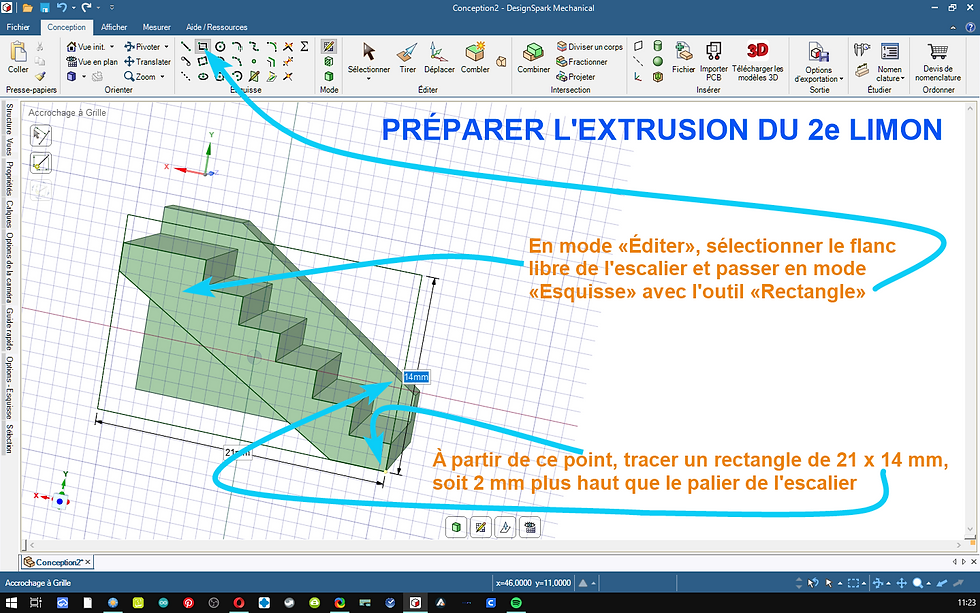Click the Projeter button
The height and width of the screenshot is (613, 980).
pyautogui.click(x=576, y=77)
